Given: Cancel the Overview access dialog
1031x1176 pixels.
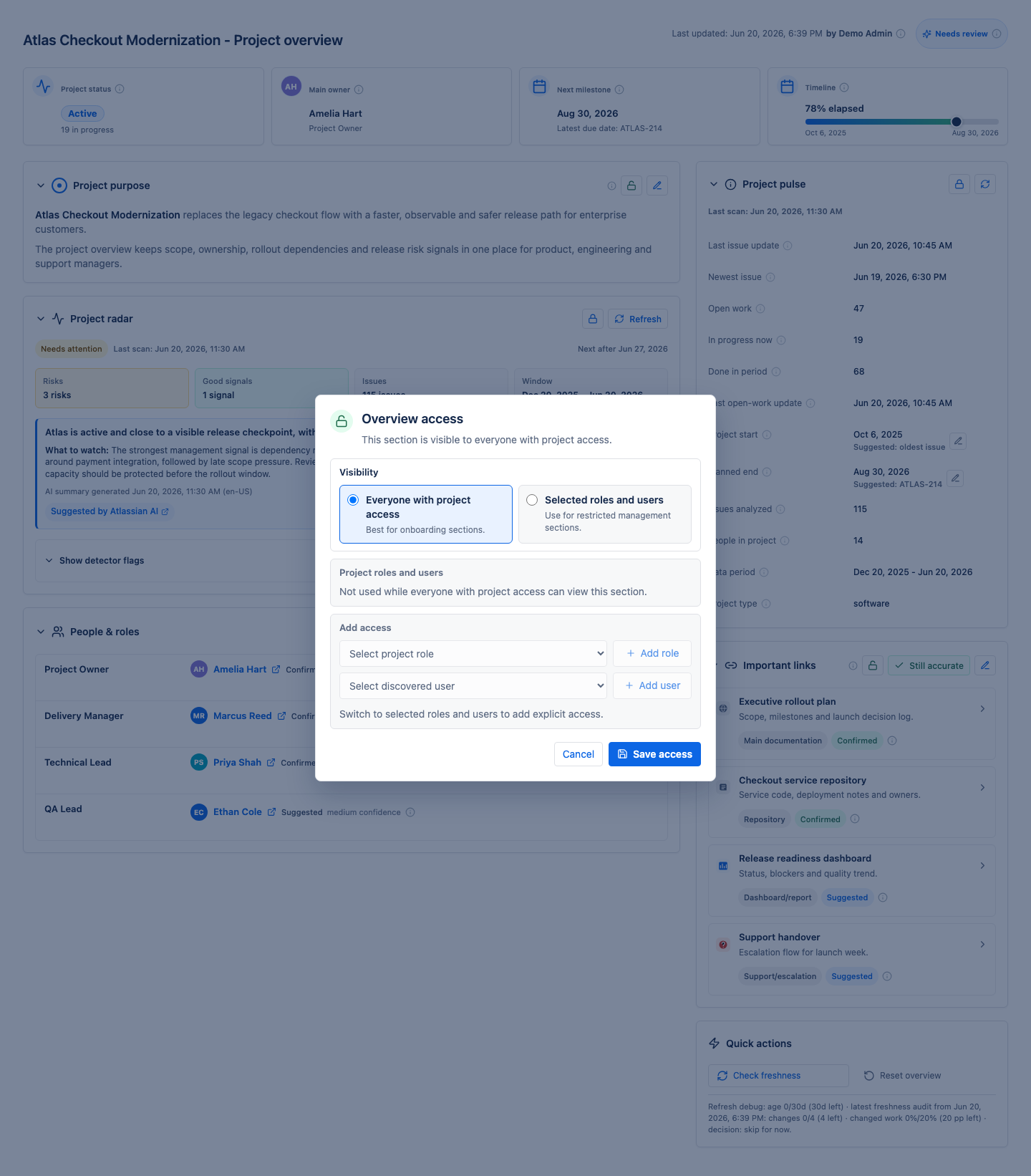Looking at the screenshot, I should tap(578, 754).
